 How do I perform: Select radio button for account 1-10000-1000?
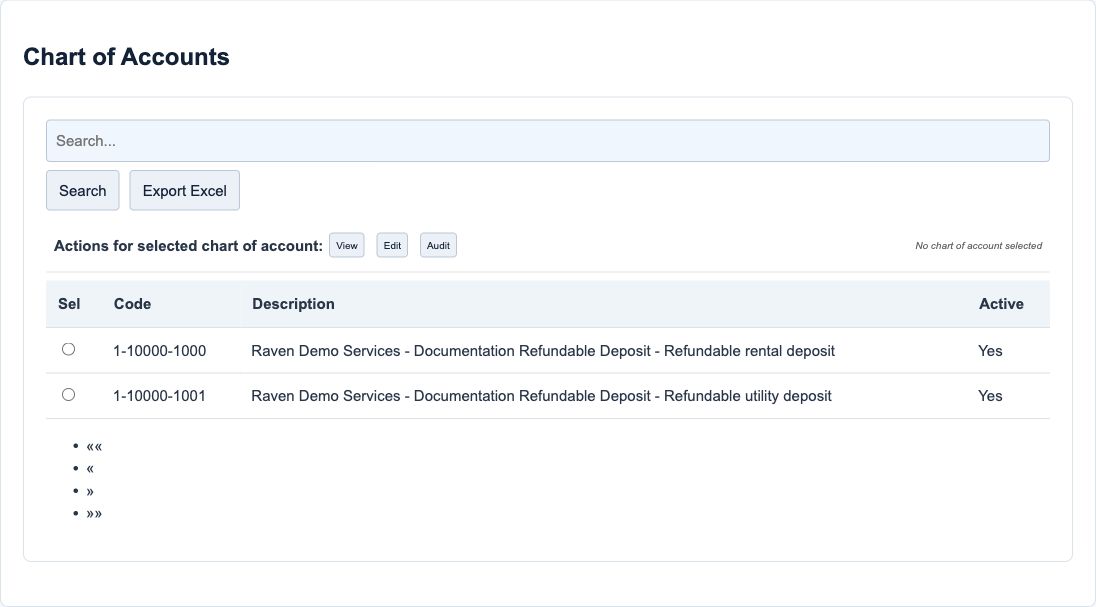point(68,349)
